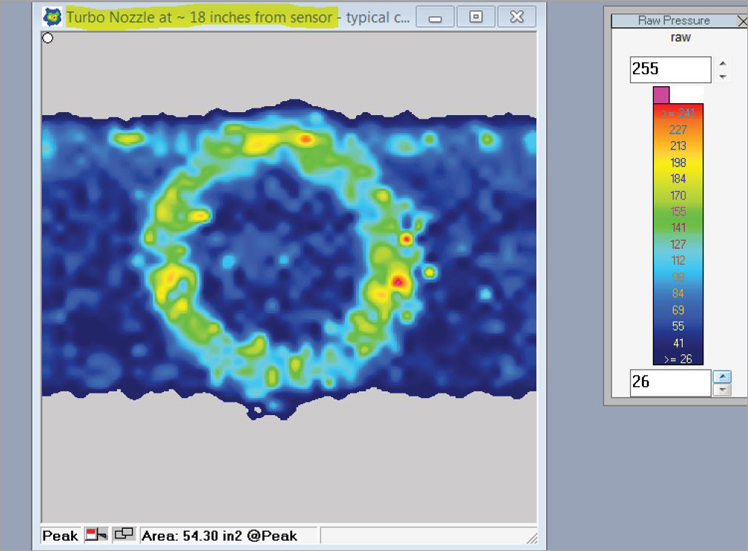Click the overlapping windows icon in status bar
The image size is (748, 551).
tap(124, 536)
